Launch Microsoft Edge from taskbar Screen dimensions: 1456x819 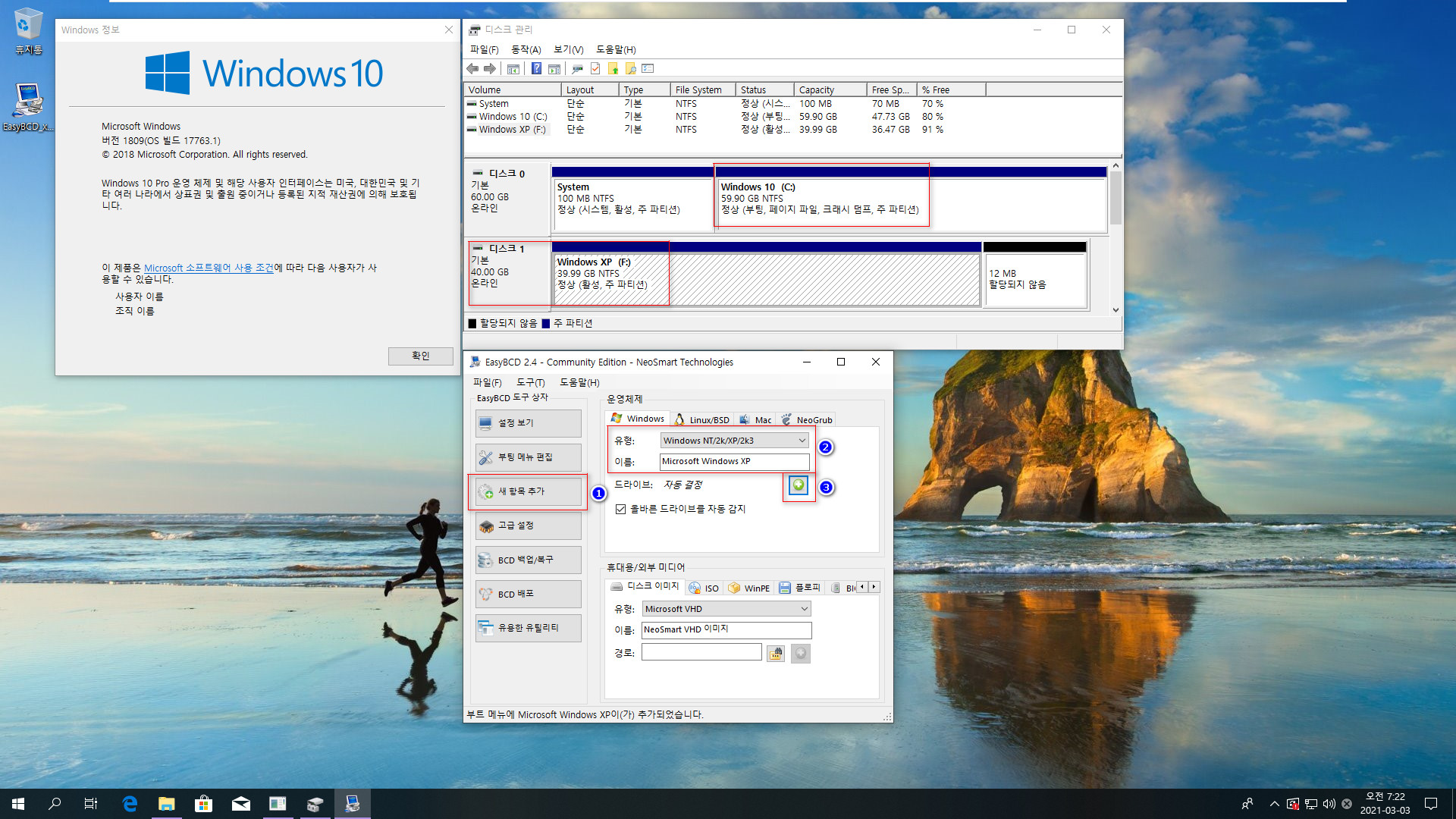[130, 804]
